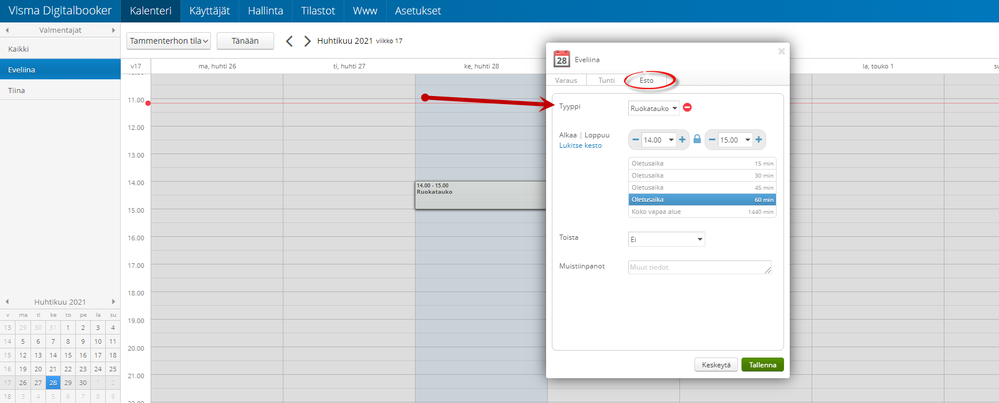The image size is (999, 403).
Task: Click the ti, huhti 27 column header
Action: 349,66
